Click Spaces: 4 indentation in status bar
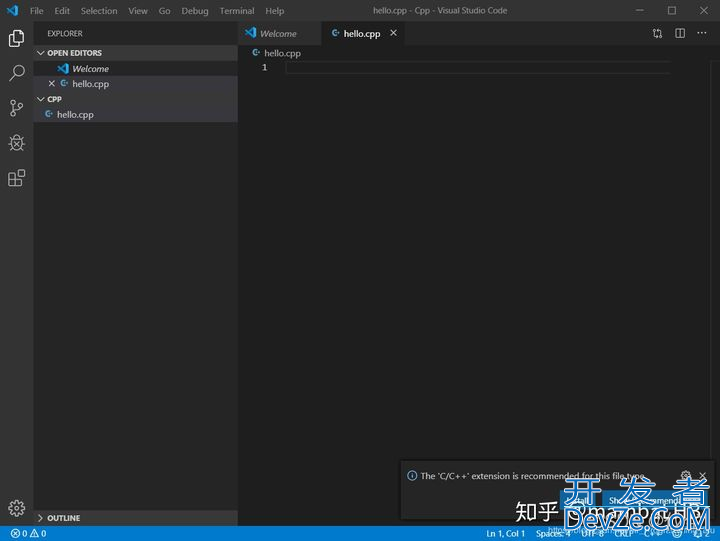The height and width of the screenshot is (541, 720). [553, 533]
